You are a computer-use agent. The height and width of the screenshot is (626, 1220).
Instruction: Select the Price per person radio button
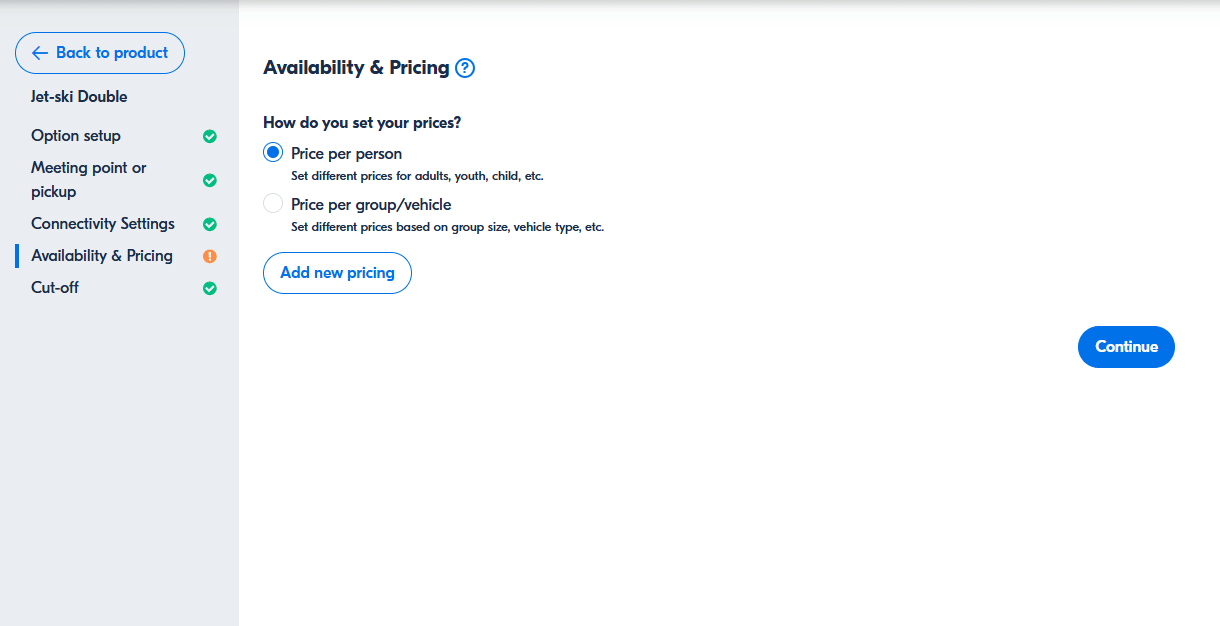click(x=273, y=153)
